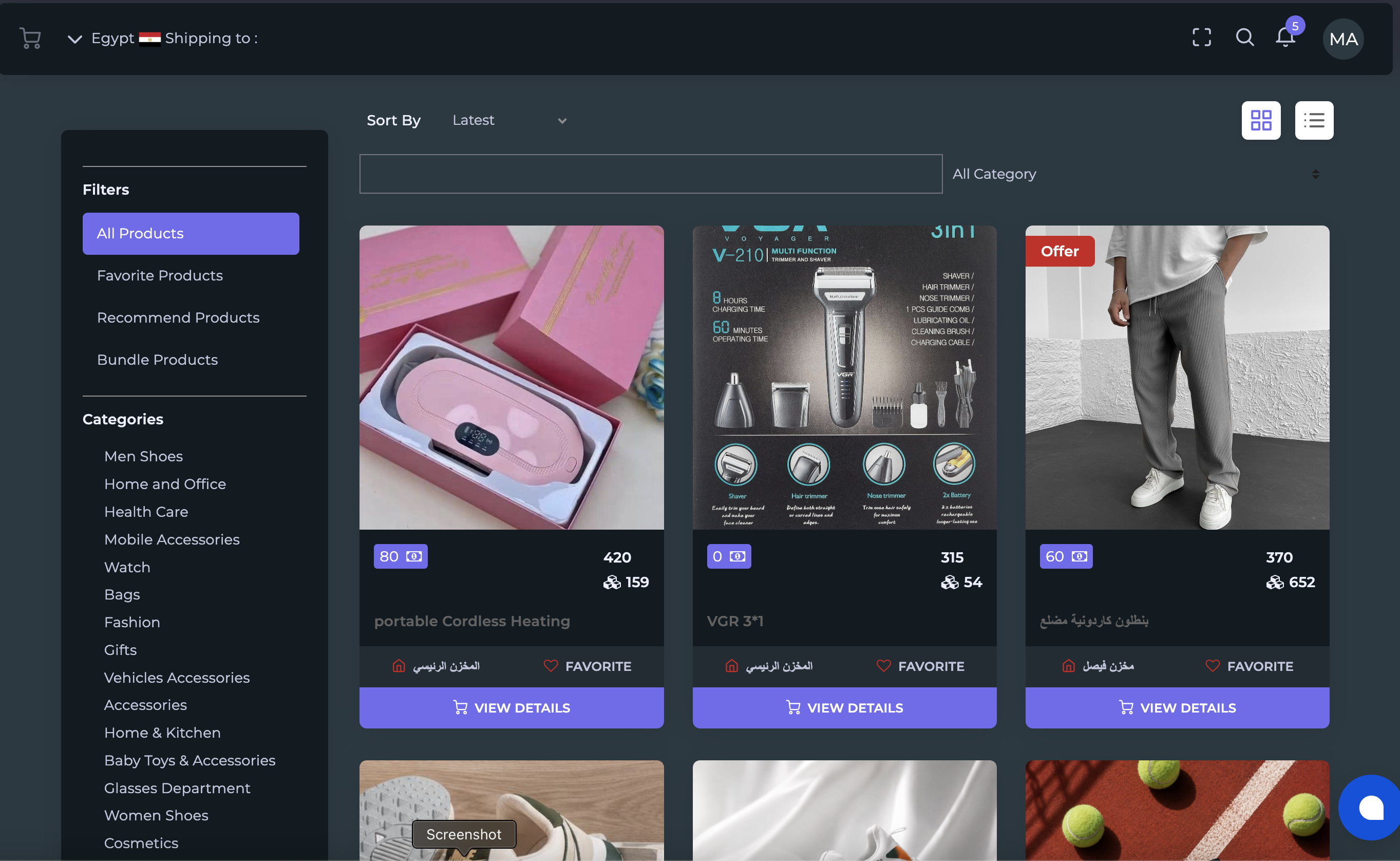Click the Arabic title of the Offer pants
Screen dimensions: 1400x861
click(1094, 621)
